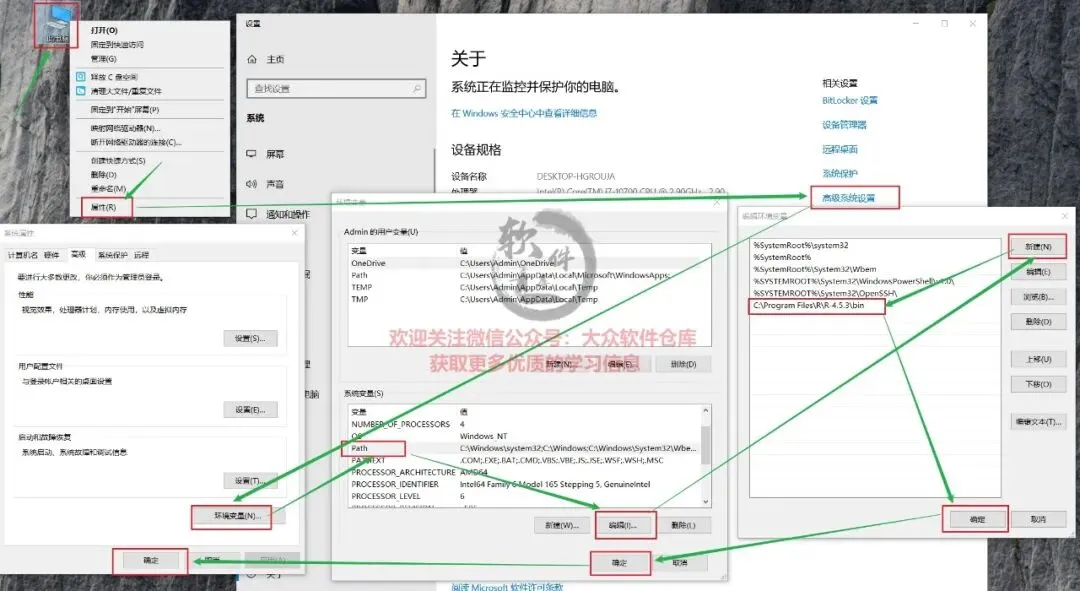The image size is (1080, 591).
Task: Click 编辑(I)... under system variables
Action: (x=622, y=525)
